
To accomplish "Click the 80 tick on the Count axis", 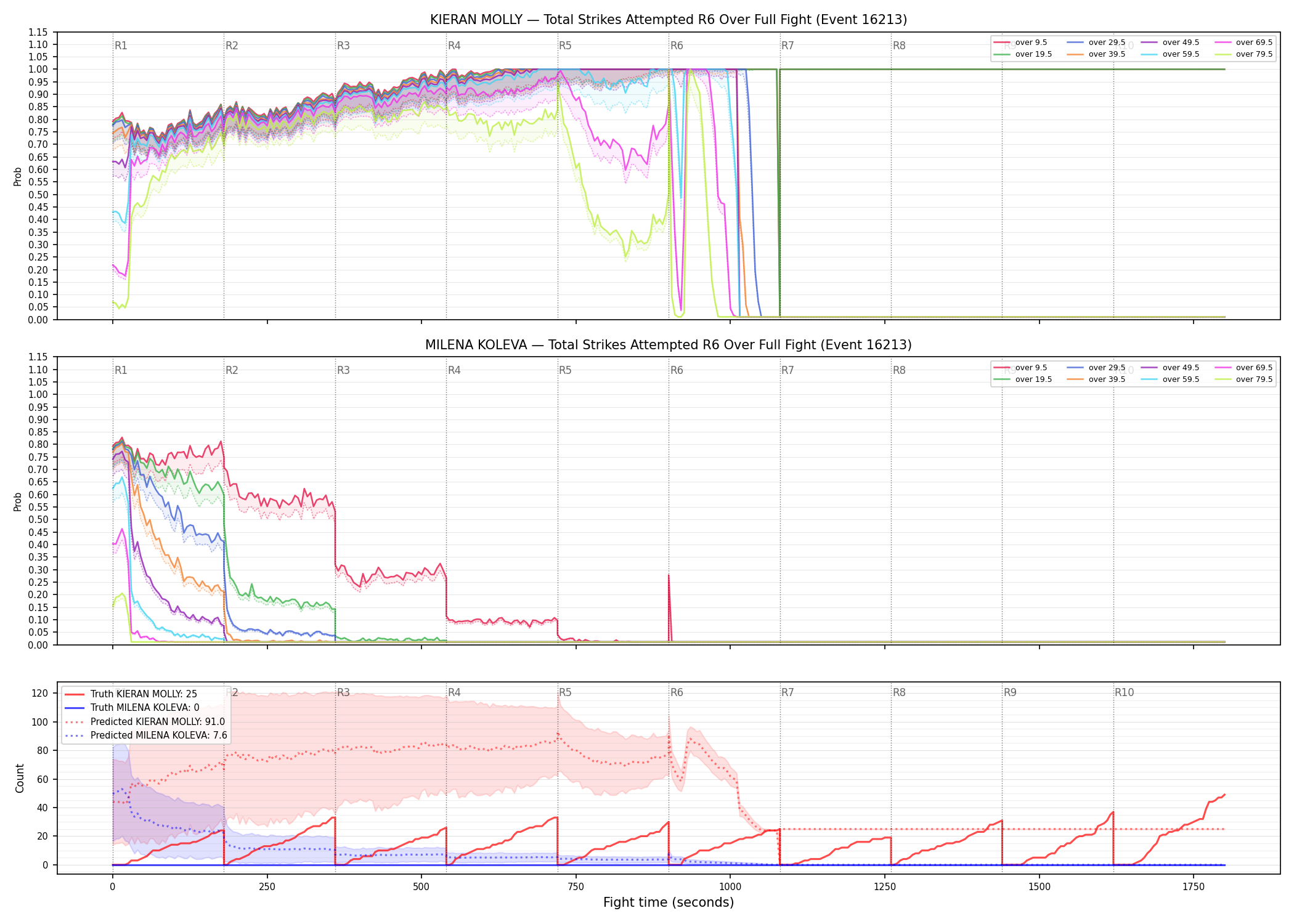I will 43,751.
